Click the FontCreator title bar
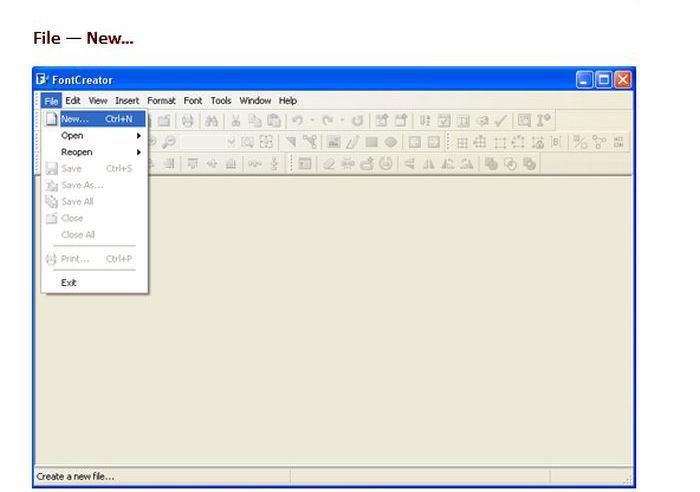This screenshot has height=492, width=700. click(x=300, y=79)
